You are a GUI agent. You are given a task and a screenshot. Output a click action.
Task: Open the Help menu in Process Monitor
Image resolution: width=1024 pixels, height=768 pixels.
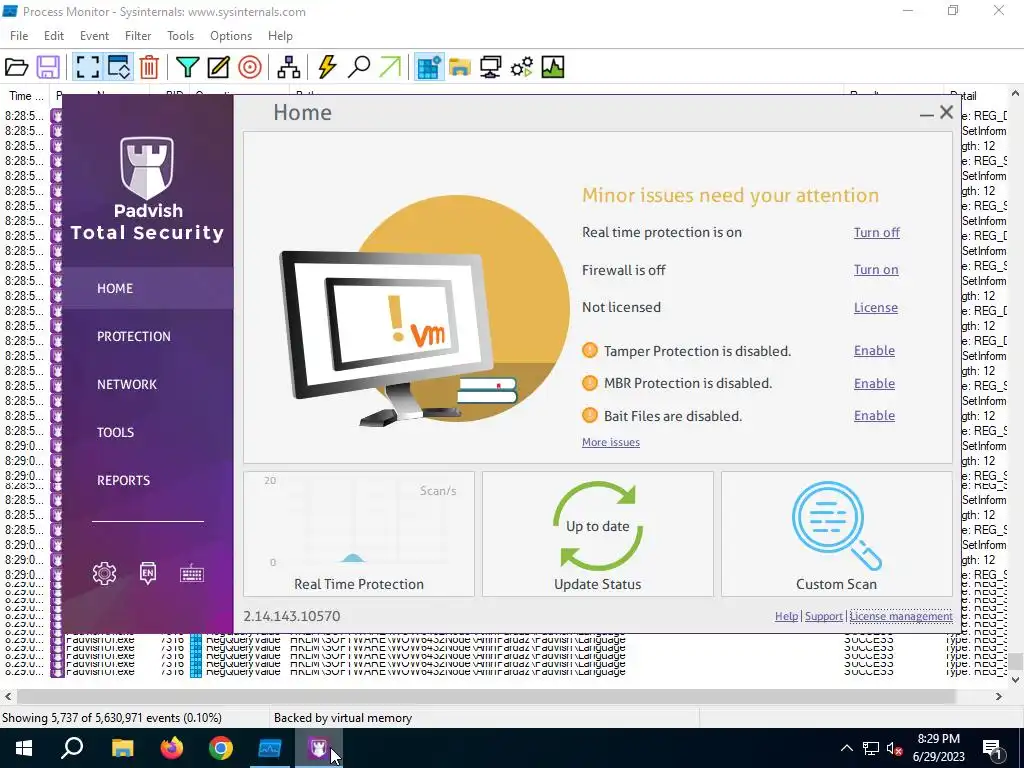point(280,36)
